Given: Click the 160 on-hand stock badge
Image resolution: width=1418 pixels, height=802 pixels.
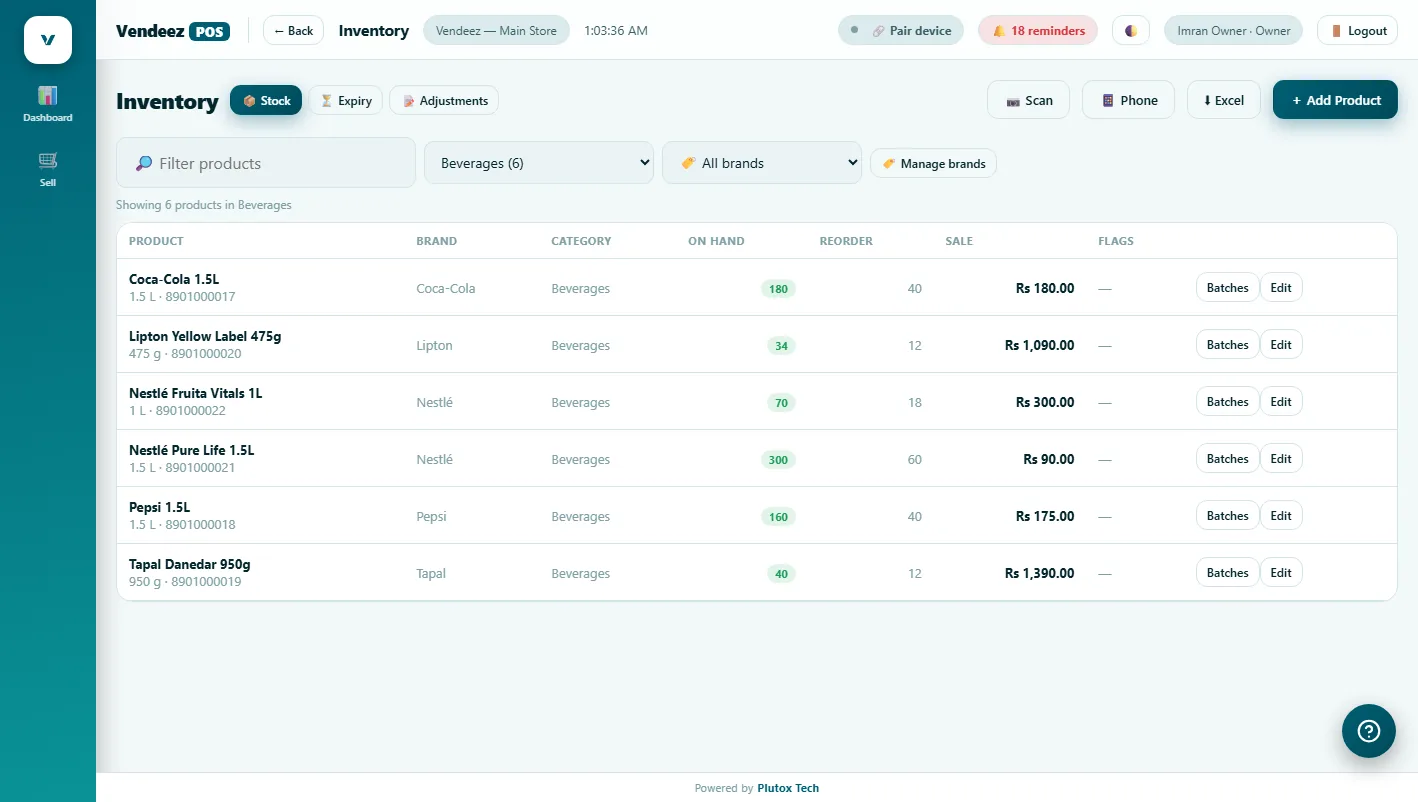Looking at the screenshot, I should point(778,517).
